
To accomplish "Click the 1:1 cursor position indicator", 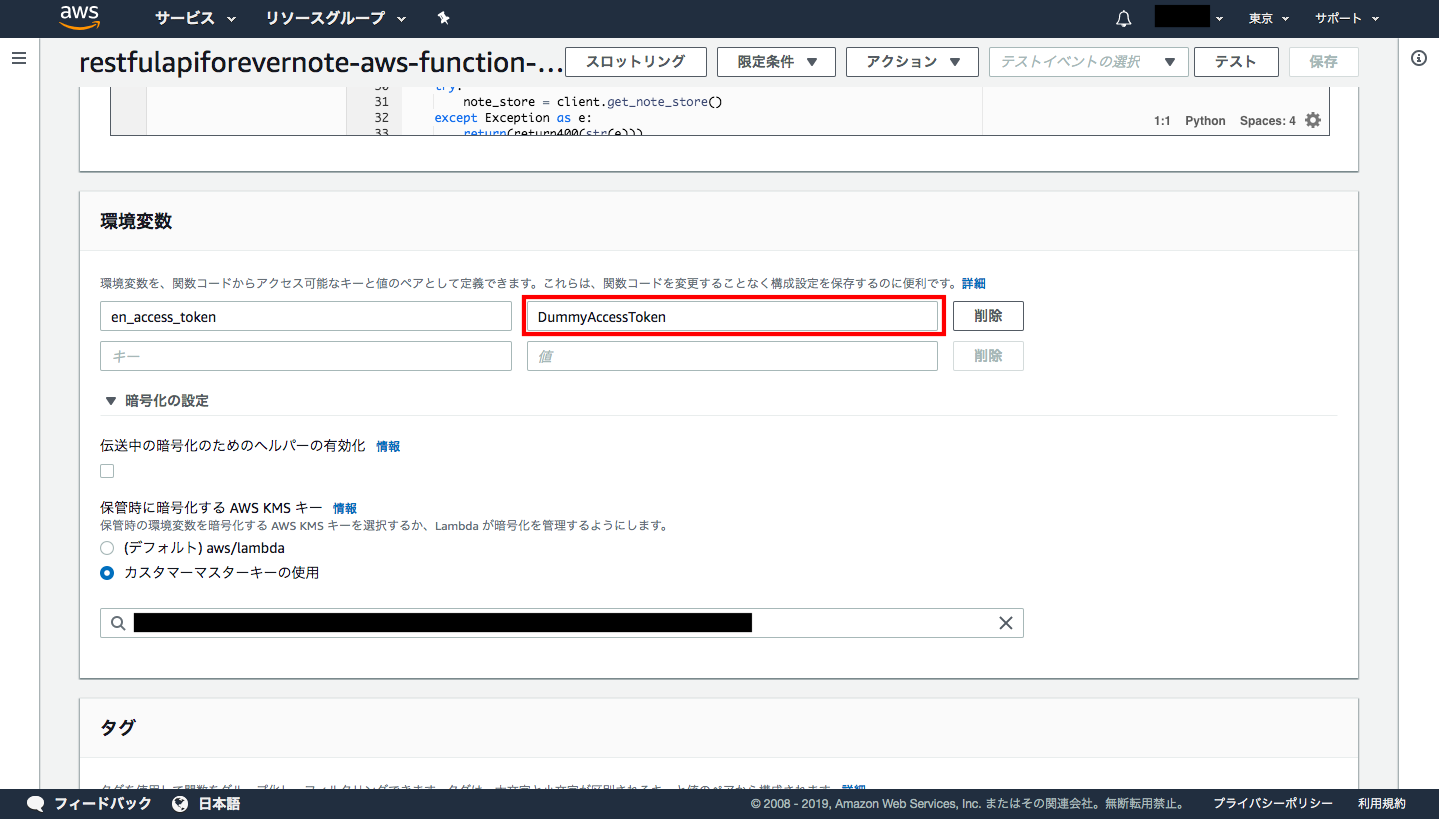I will (x=1162, y=121).
